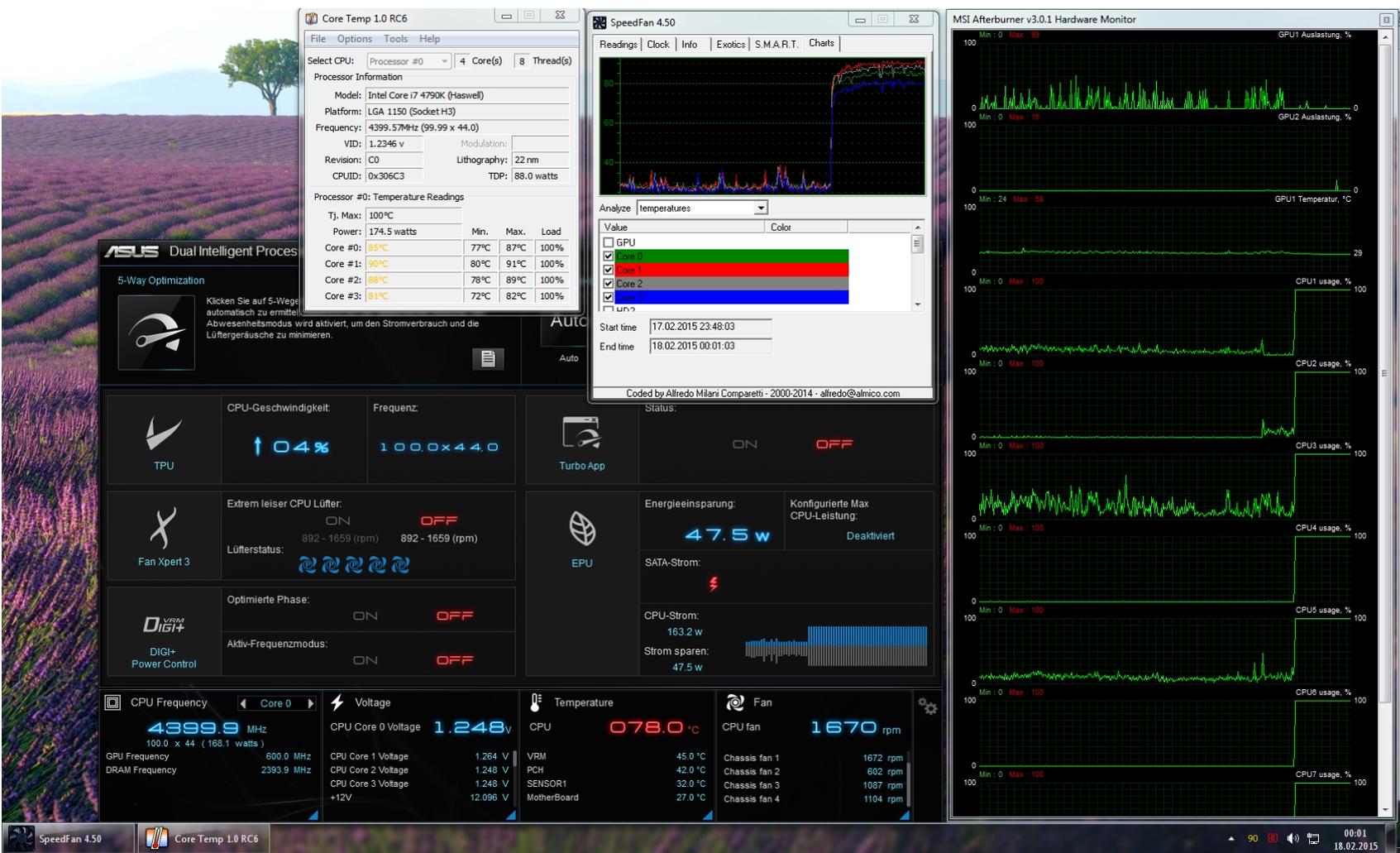
Task: Click the Fan panel fan icon
Action: pyautogui.click(x=734, y=702)
